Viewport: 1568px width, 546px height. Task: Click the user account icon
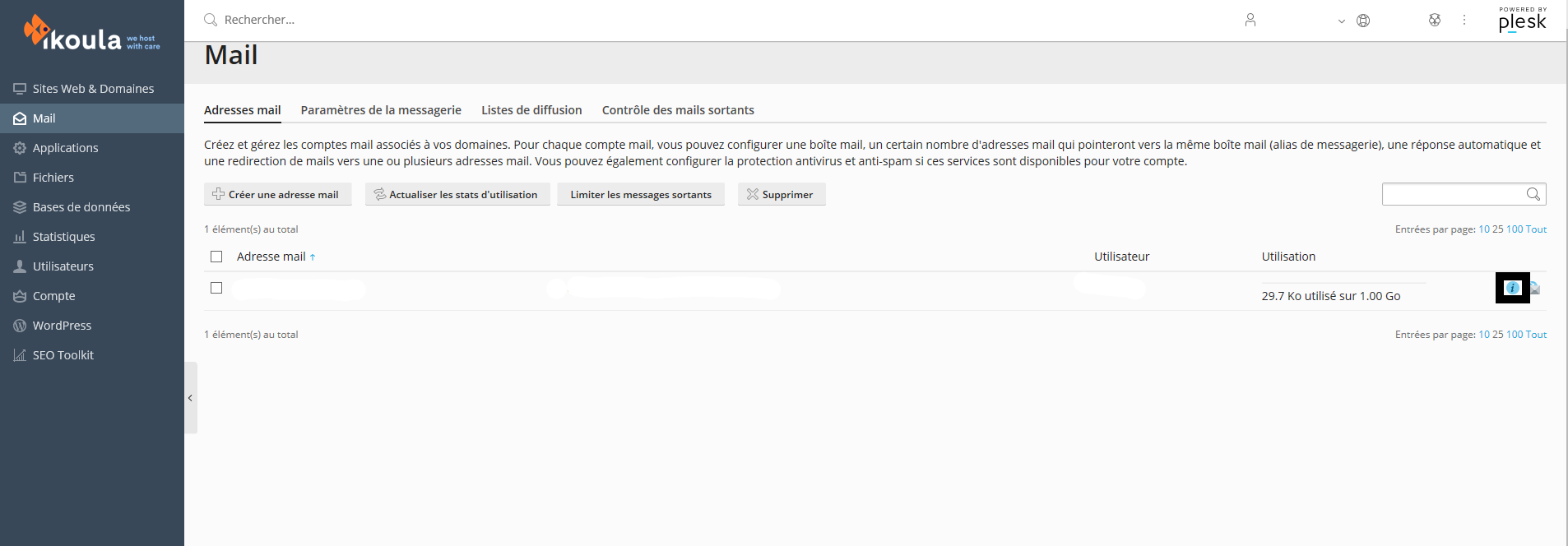[1250, 20]
